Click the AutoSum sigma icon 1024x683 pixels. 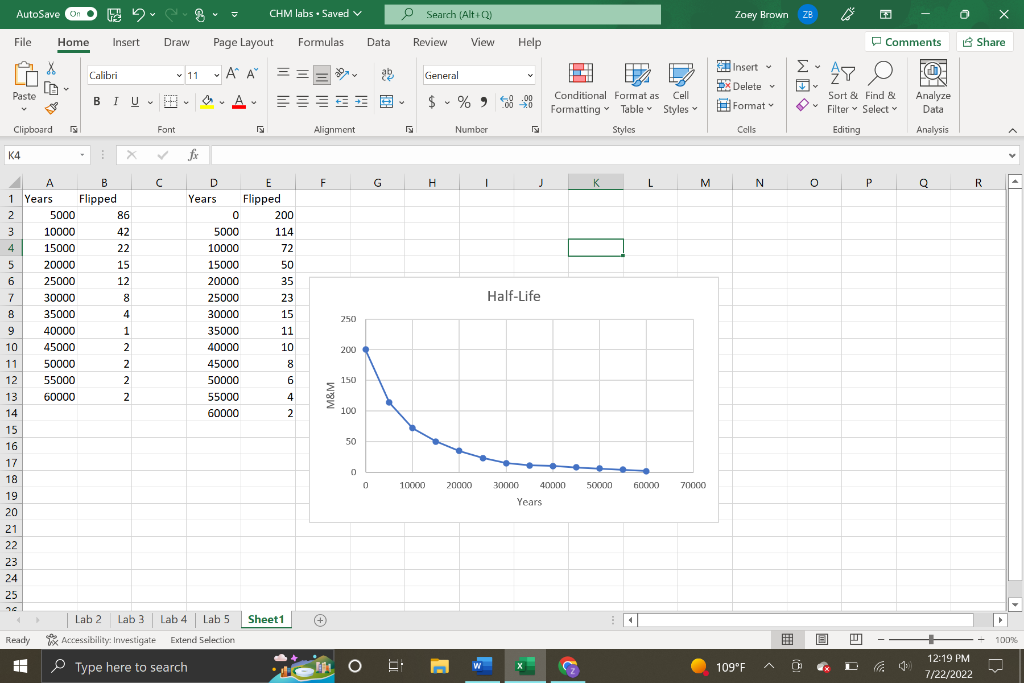(x=803, y=66)
